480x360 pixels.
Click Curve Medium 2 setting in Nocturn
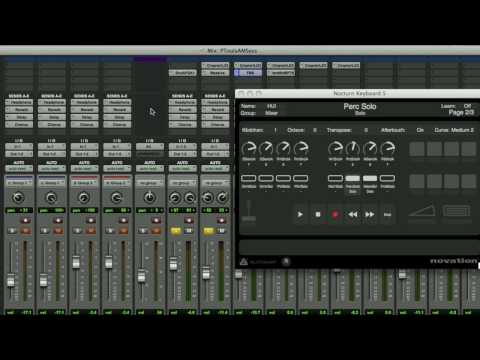(454, 130)
